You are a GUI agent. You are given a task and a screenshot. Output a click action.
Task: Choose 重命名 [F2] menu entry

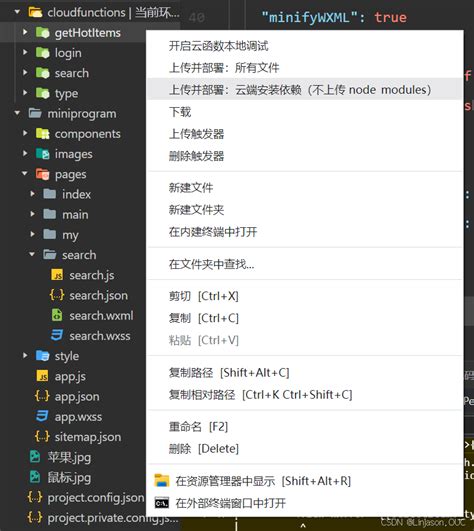click(x=198, y=427)
